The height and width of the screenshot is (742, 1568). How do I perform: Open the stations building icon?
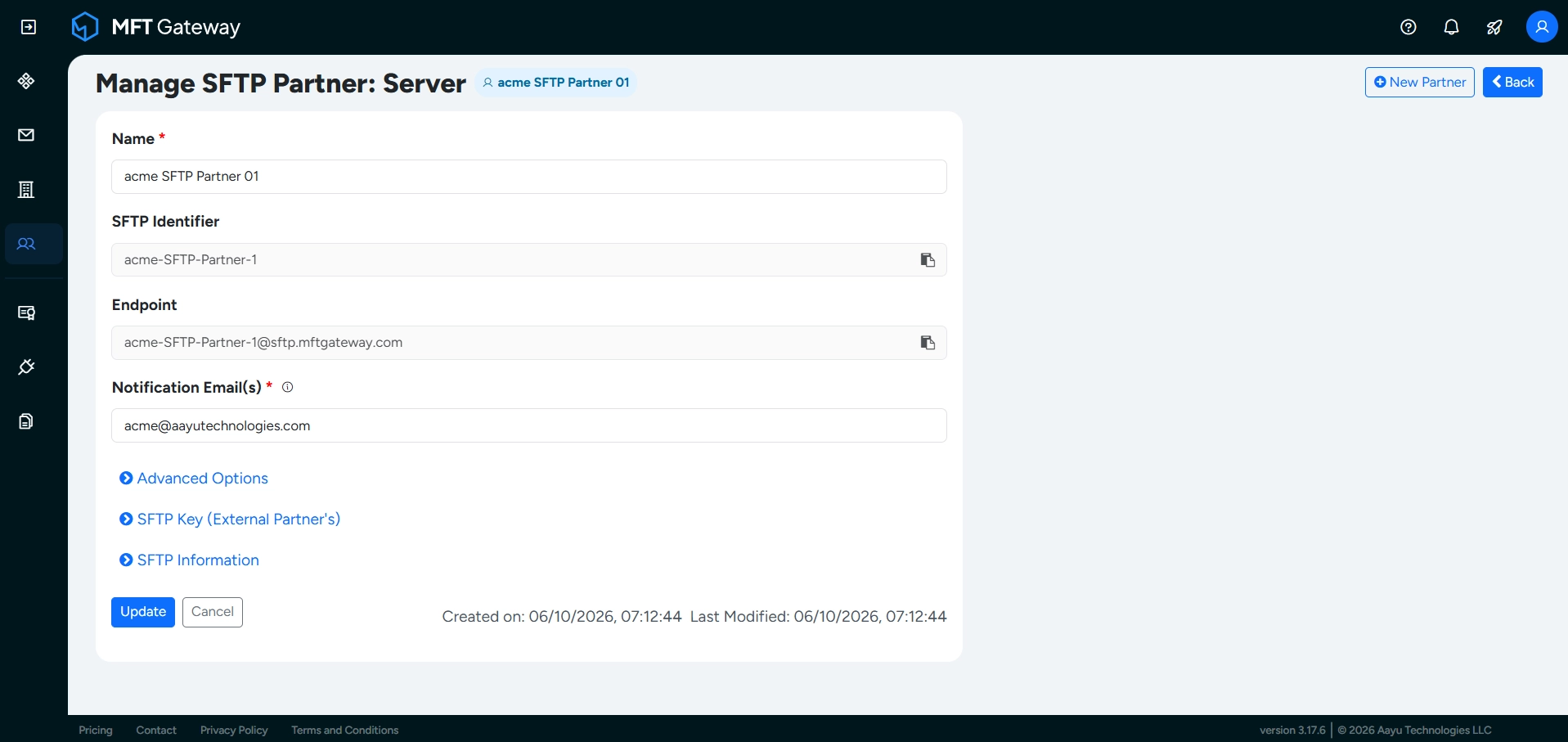pos(26,190)
